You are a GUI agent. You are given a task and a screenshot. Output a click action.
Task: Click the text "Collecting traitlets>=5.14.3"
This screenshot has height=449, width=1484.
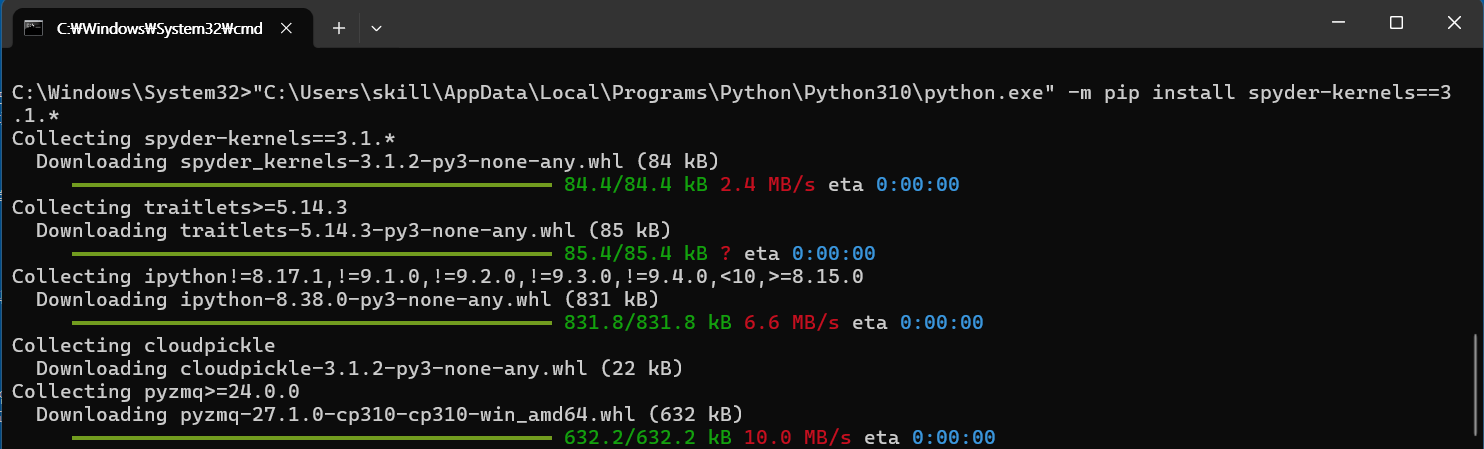(180, 208)
